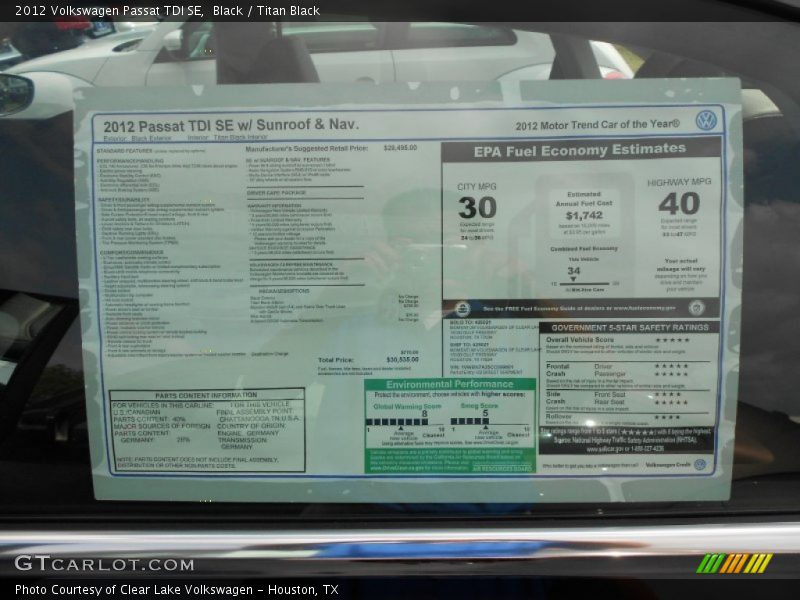Click the top caption '2012 Volkswagen Passat TDI SE'
This screenshot has width=800, height=600.
click(109, 11)
